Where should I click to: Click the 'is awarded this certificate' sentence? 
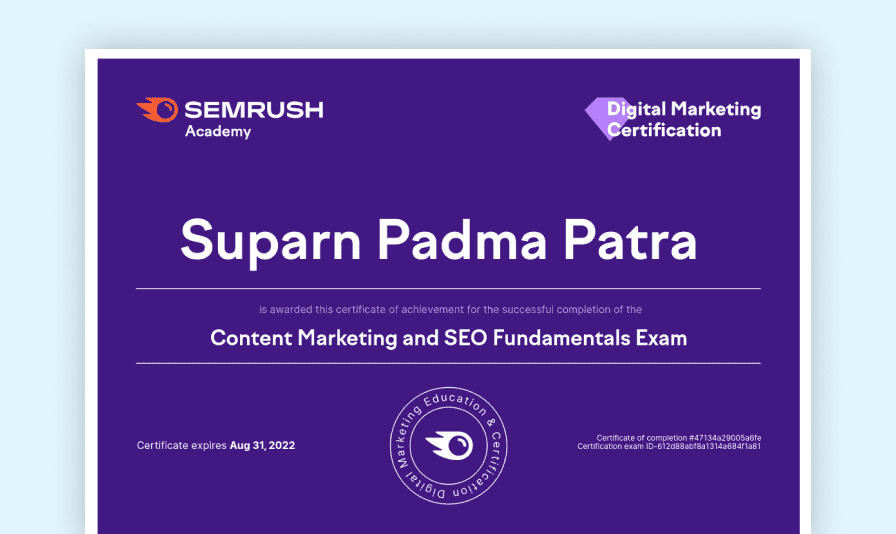tap(450, 310)
